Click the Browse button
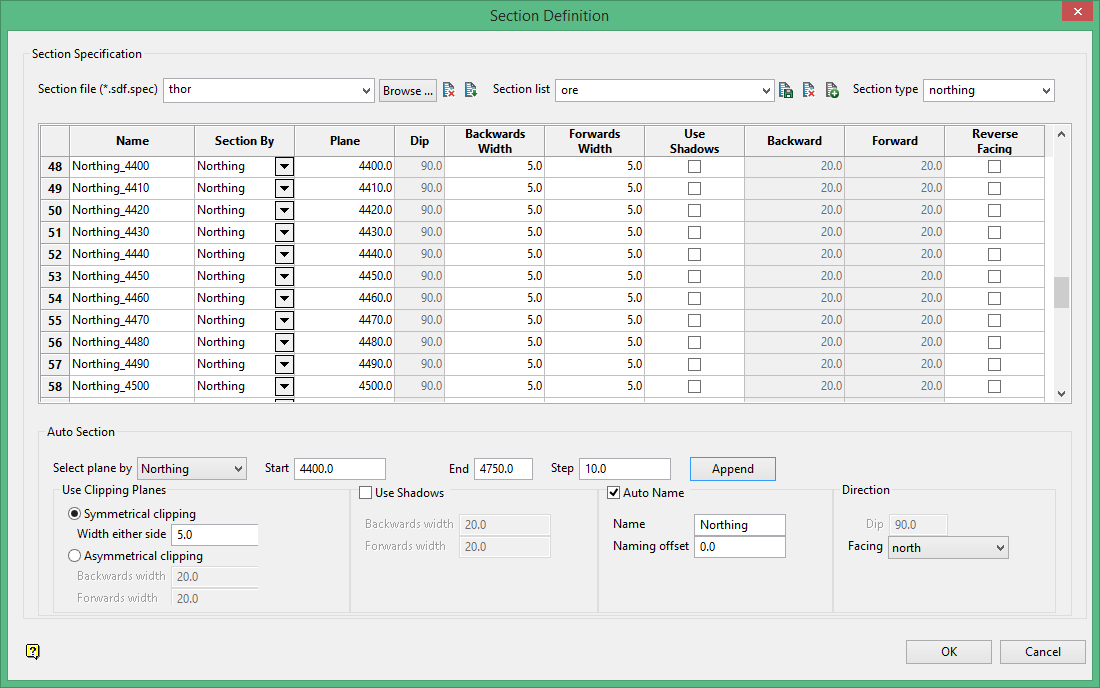The width and height of the screenshot is (1100, 688). click(x=408, y=90)
